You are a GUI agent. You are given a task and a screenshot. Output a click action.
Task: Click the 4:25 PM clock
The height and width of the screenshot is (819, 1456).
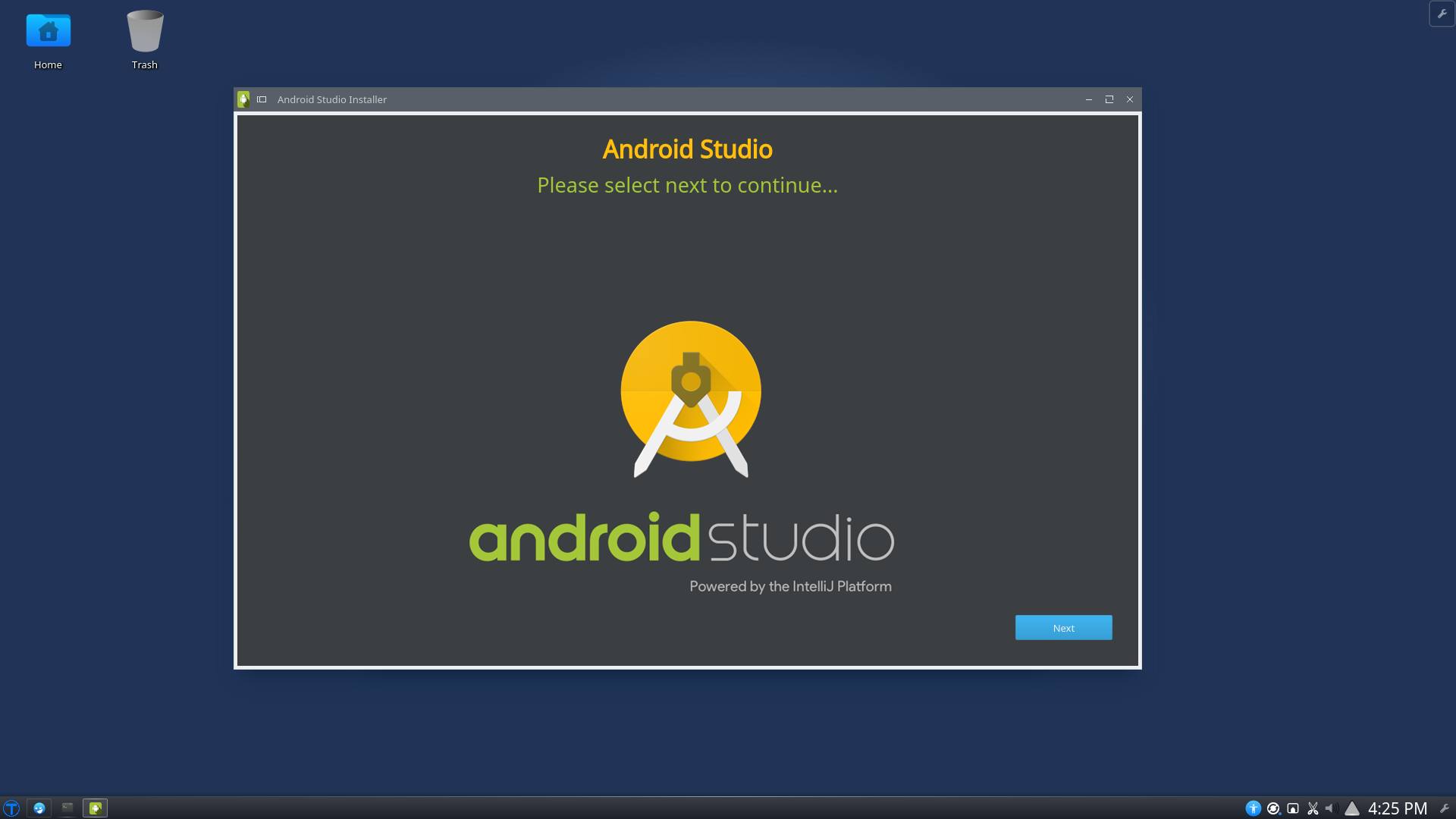(1398, 808)
